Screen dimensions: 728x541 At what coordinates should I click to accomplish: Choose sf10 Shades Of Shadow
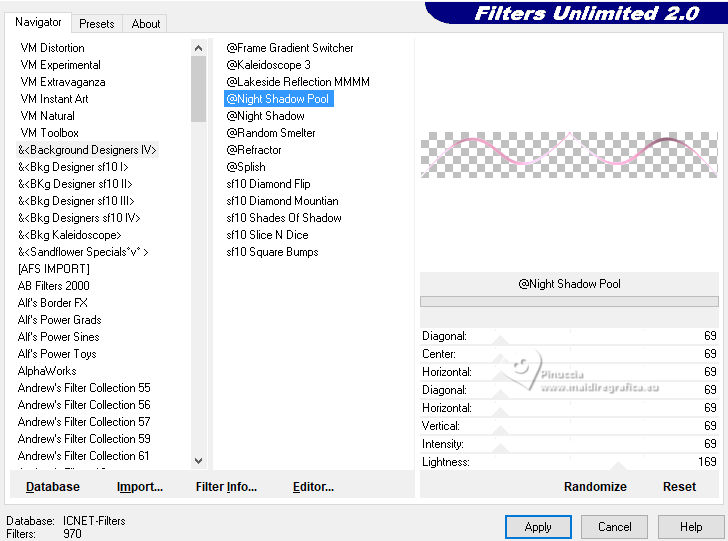click(284, 218)
